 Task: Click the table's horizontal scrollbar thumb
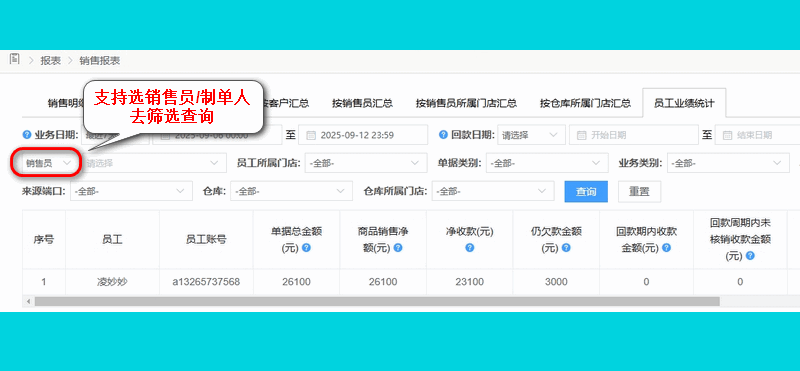[x=377, y=302]
